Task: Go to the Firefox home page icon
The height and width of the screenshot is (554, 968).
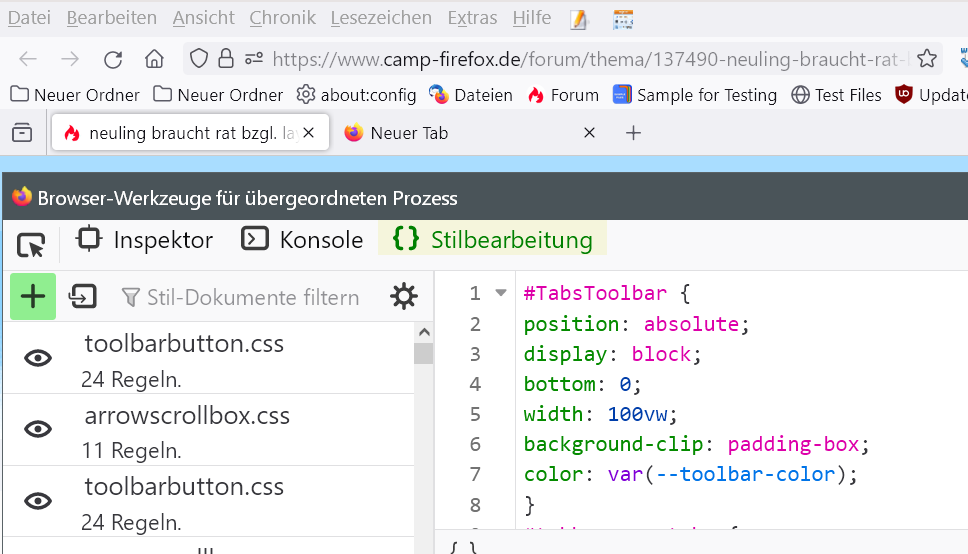Action: 154,59
